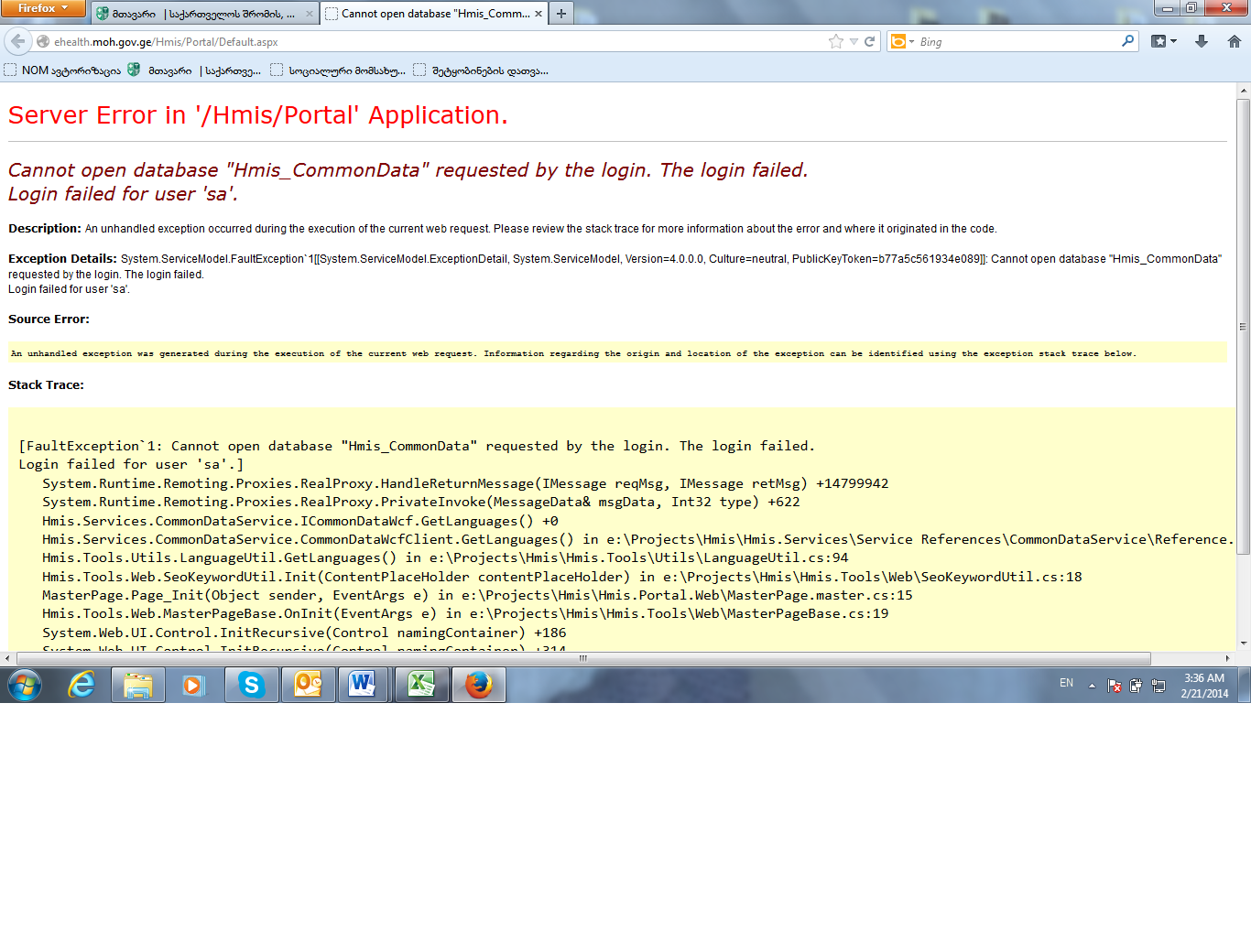Viewport: 1251px width, 952px height.
Task: Go to the Firefox home page icon
Action: 1234,41
